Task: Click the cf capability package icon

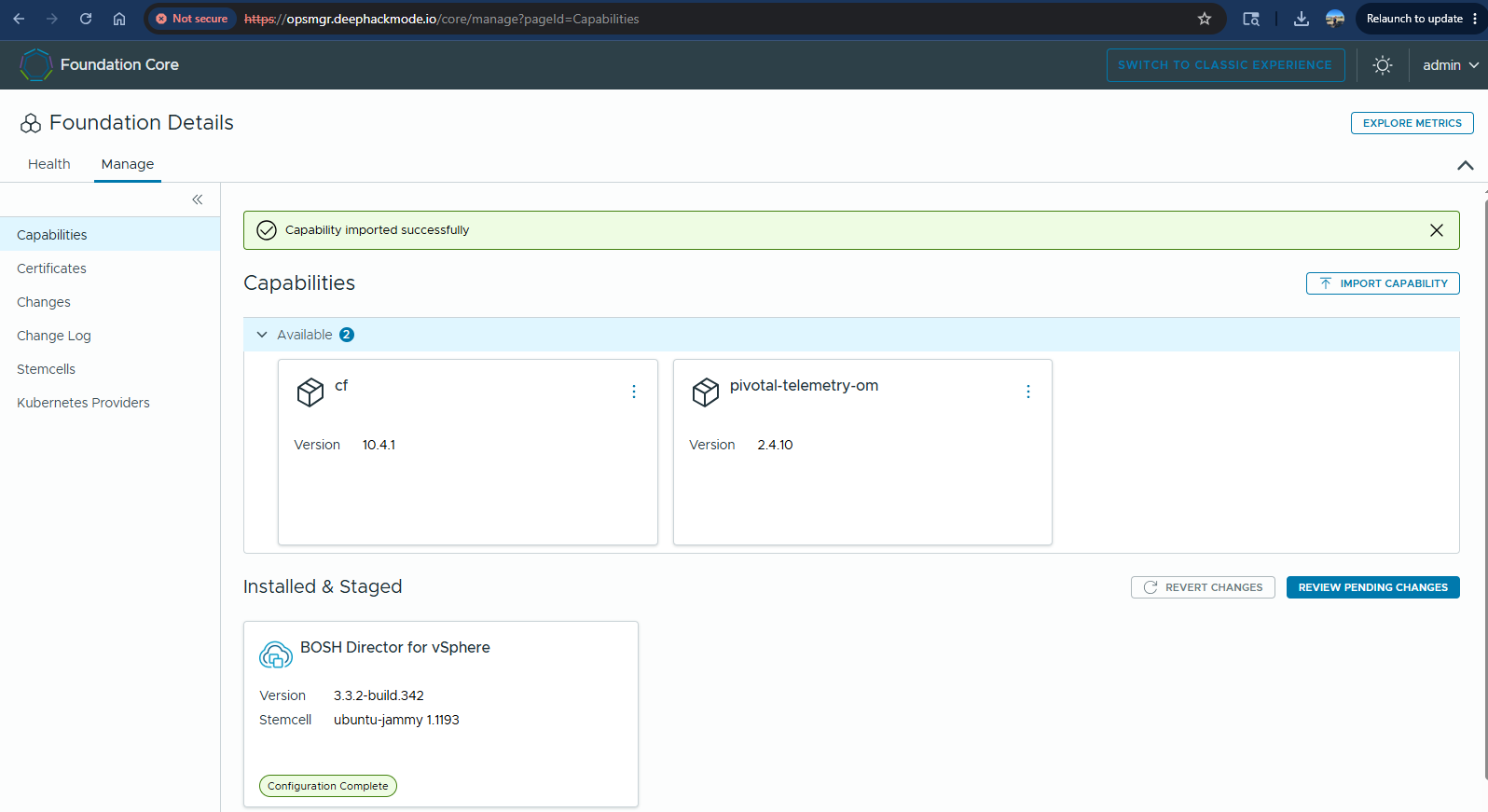Action: [x=310, y=392]
